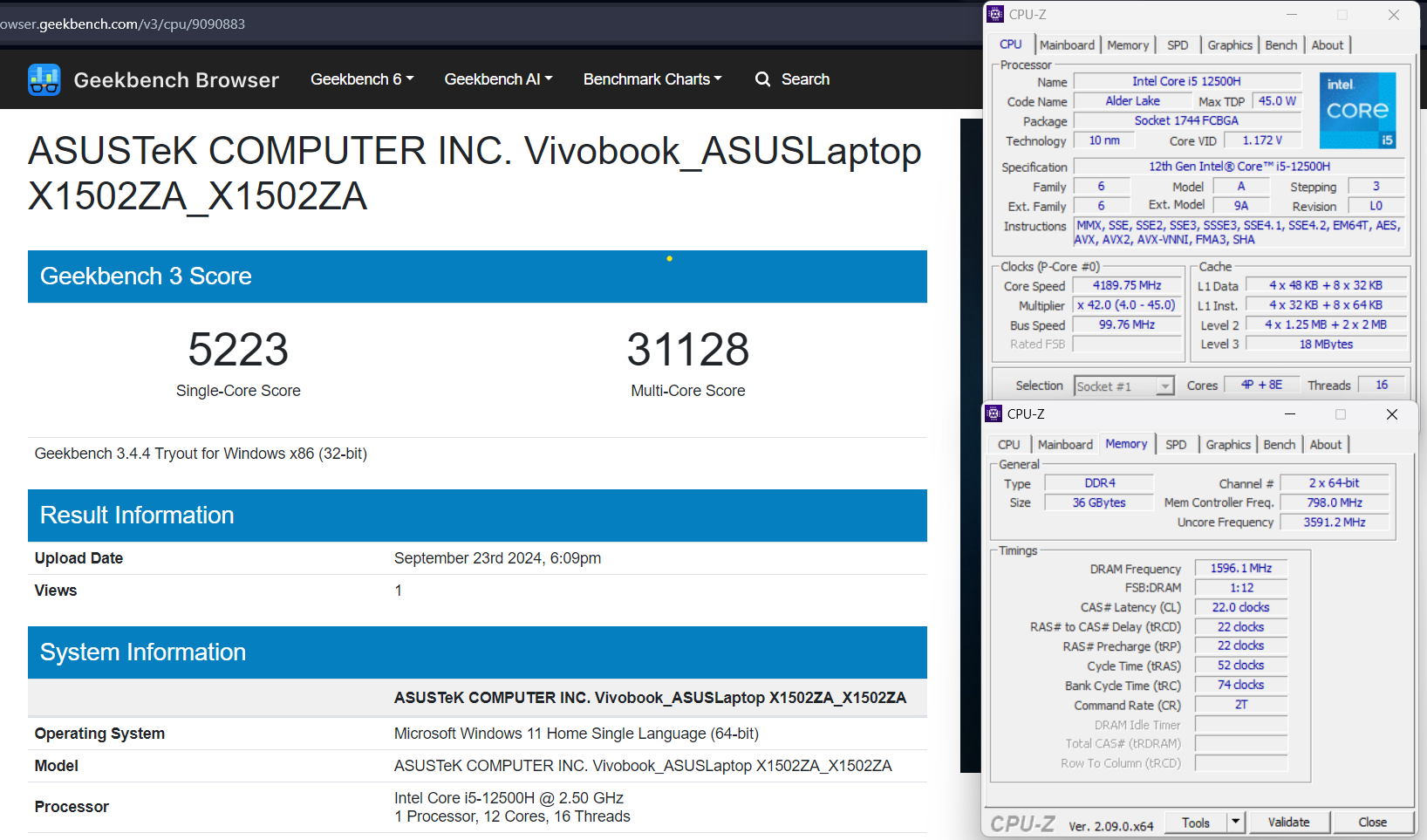Select the Bench tab in top CPU-Z window
1427x840 pixels.
1281,45
